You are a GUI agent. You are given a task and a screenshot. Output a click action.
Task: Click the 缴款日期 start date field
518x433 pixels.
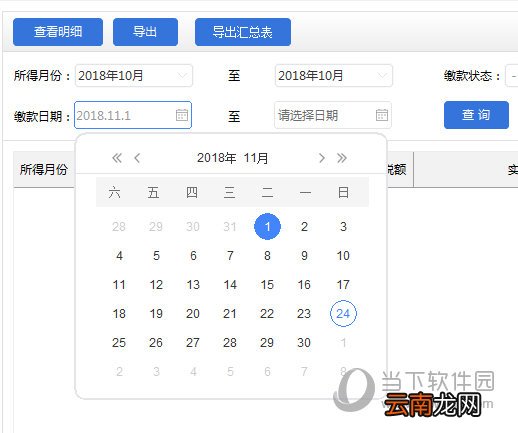pos(133,115)
